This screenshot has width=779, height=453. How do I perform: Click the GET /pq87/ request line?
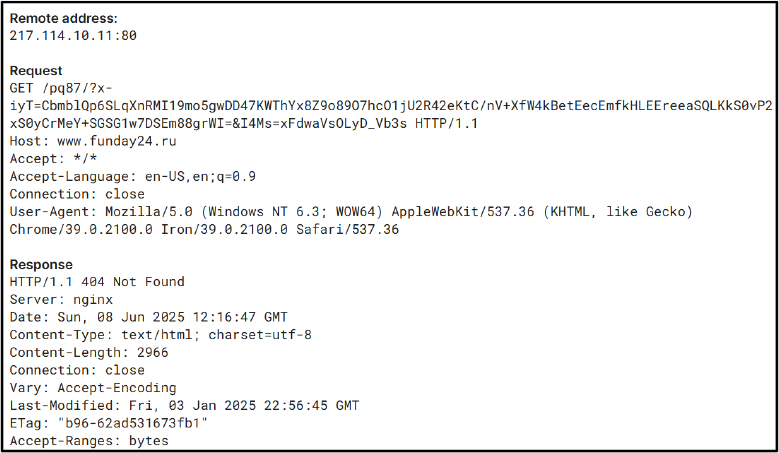(x=61, y=88)
